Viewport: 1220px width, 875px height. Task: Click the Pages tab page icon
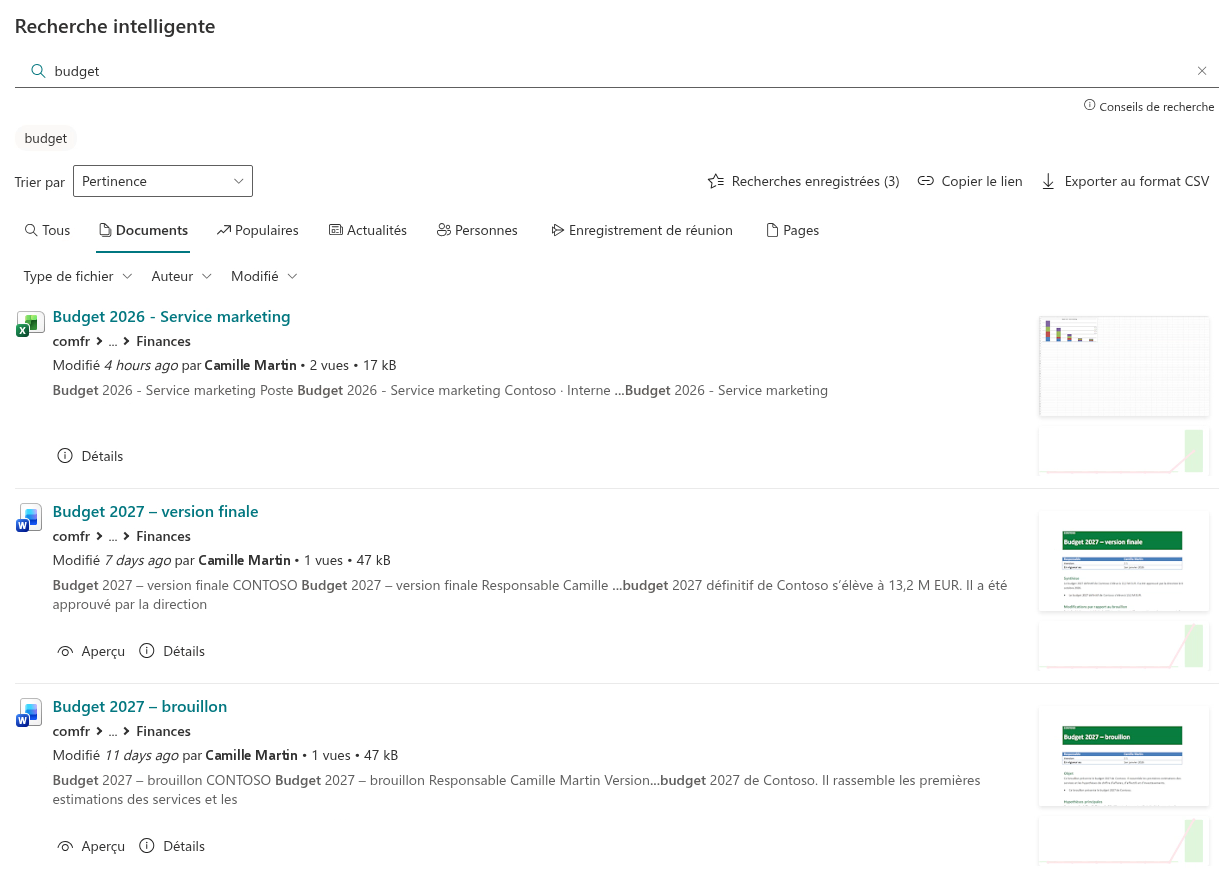(x=772, y=230)
